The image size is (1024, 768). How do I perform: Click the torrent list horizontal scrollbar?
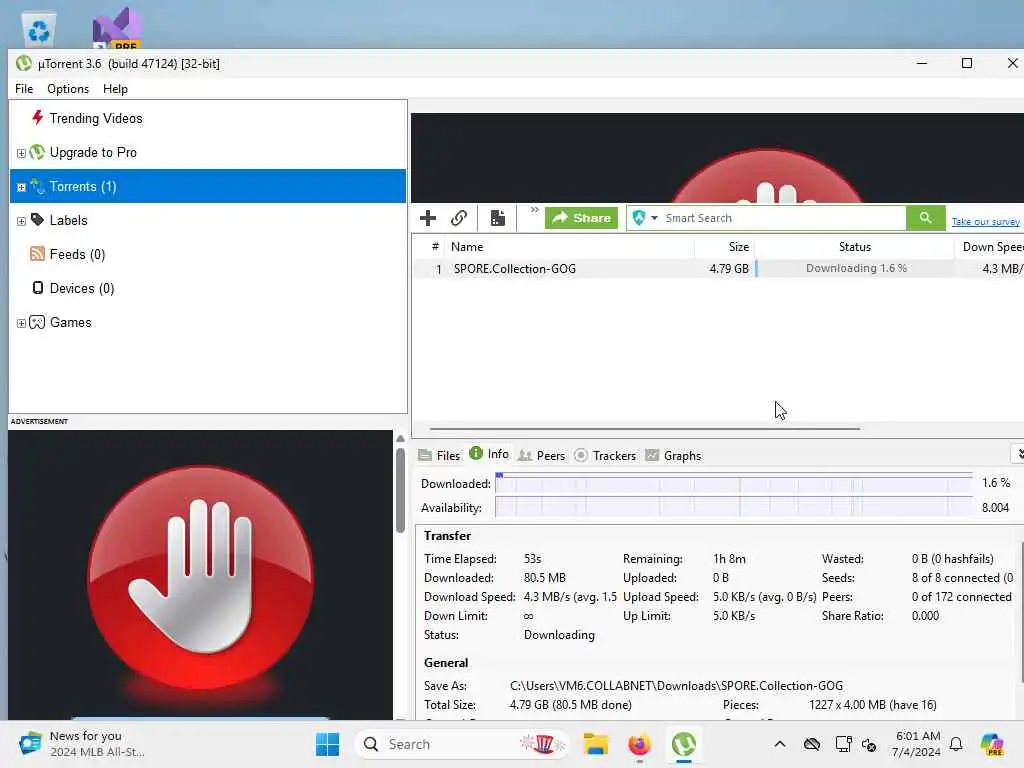pyautogui.click(x=645, y=429)
